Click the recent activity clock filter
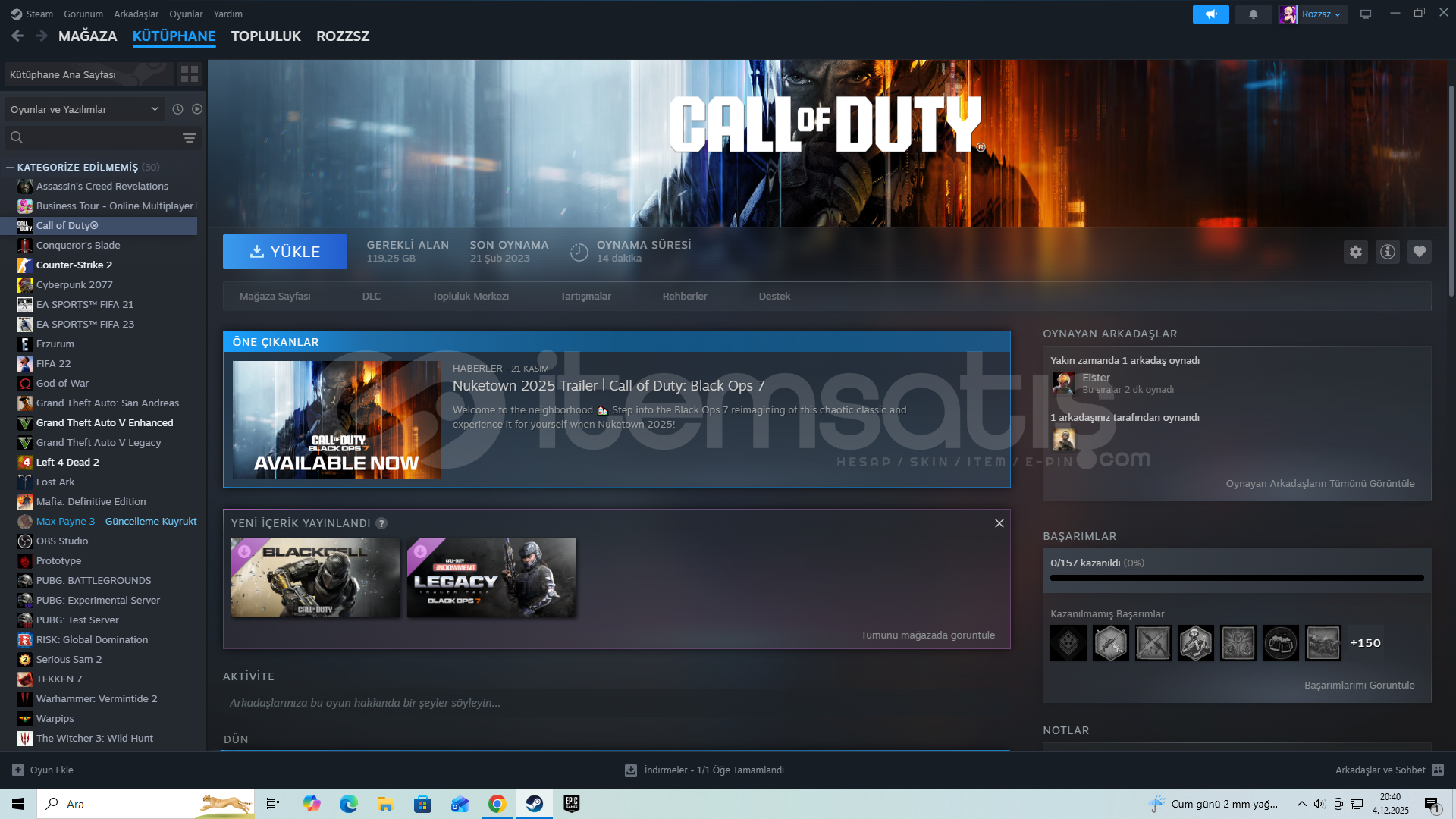The image size is (1456, 819). tap(177, 109)
